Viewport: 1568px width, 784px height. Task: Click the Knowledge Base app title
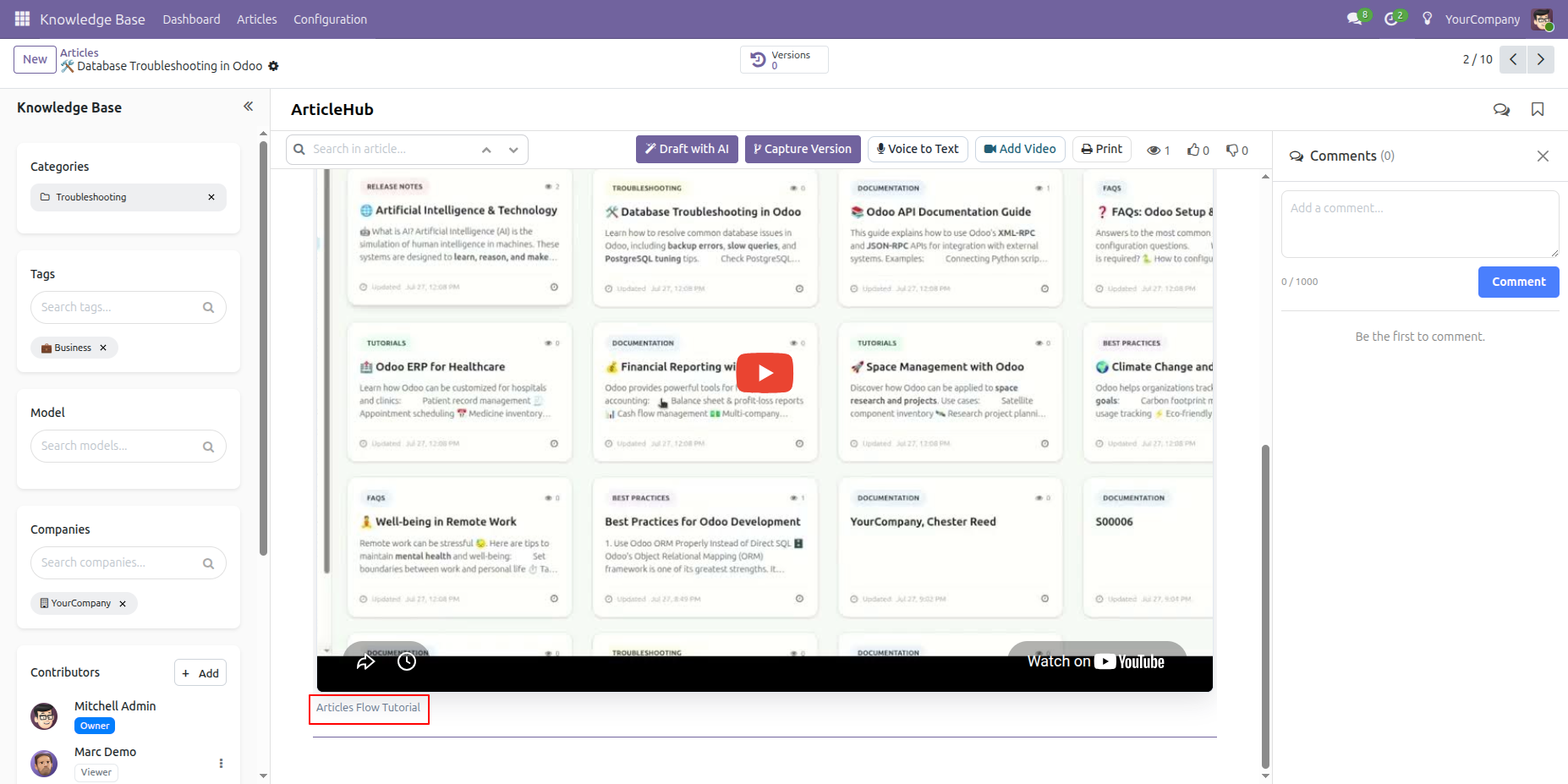tap(92, 19)
